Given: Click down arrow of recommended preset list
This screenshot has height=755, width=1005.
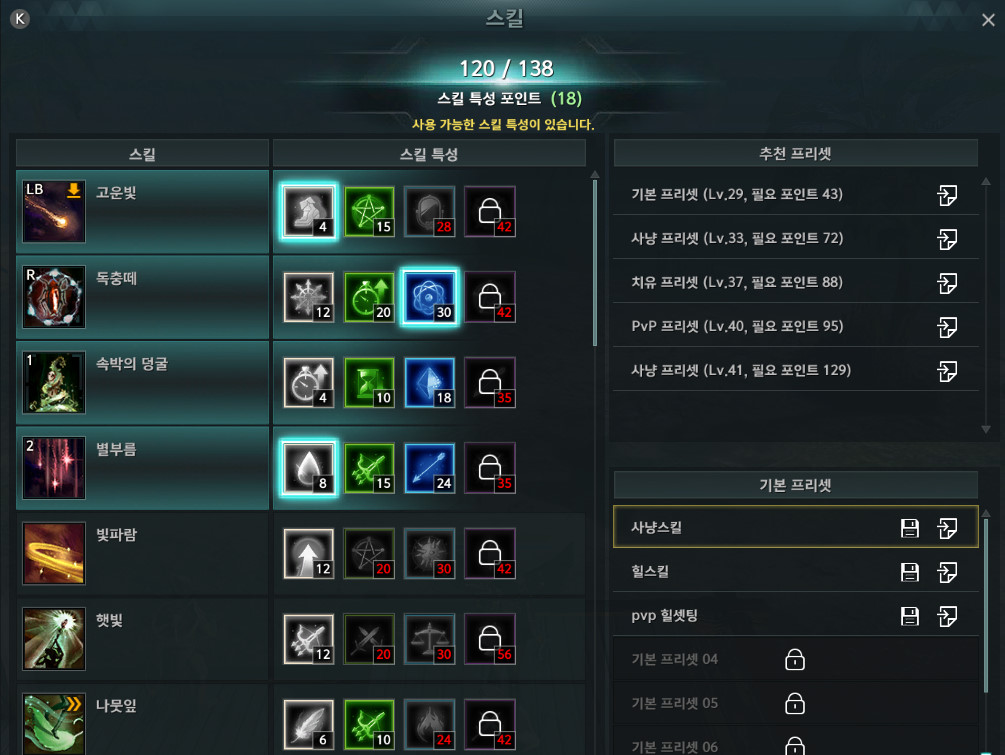Looking at the screenshot, I should tap(986, 429).
